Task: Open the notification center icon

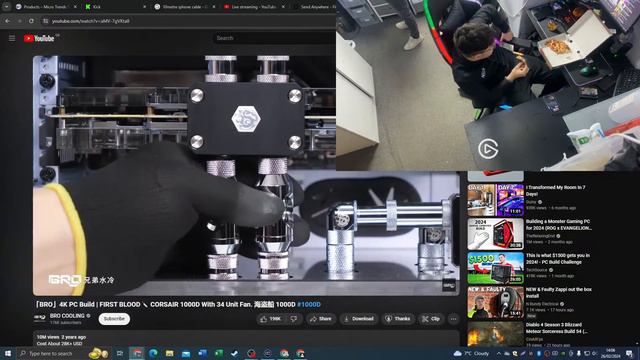Action: pos(629,353)
